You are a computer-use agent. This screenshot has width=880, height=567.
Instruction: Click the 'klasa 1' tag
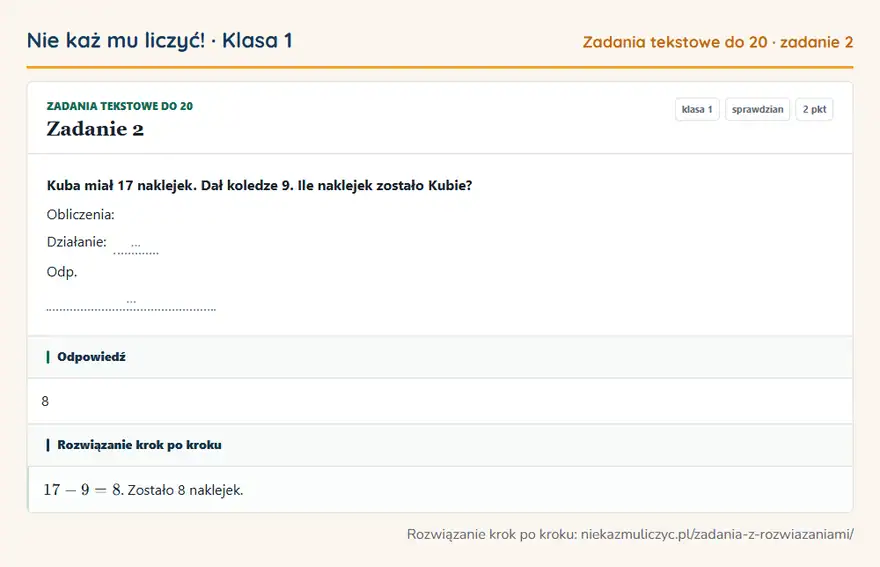click(697, 109)
